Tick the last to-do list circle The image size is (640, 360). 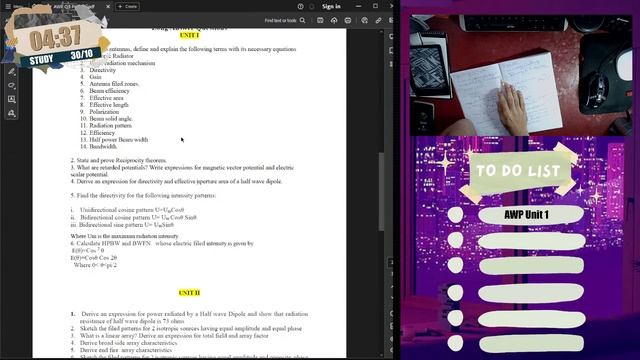455,343
